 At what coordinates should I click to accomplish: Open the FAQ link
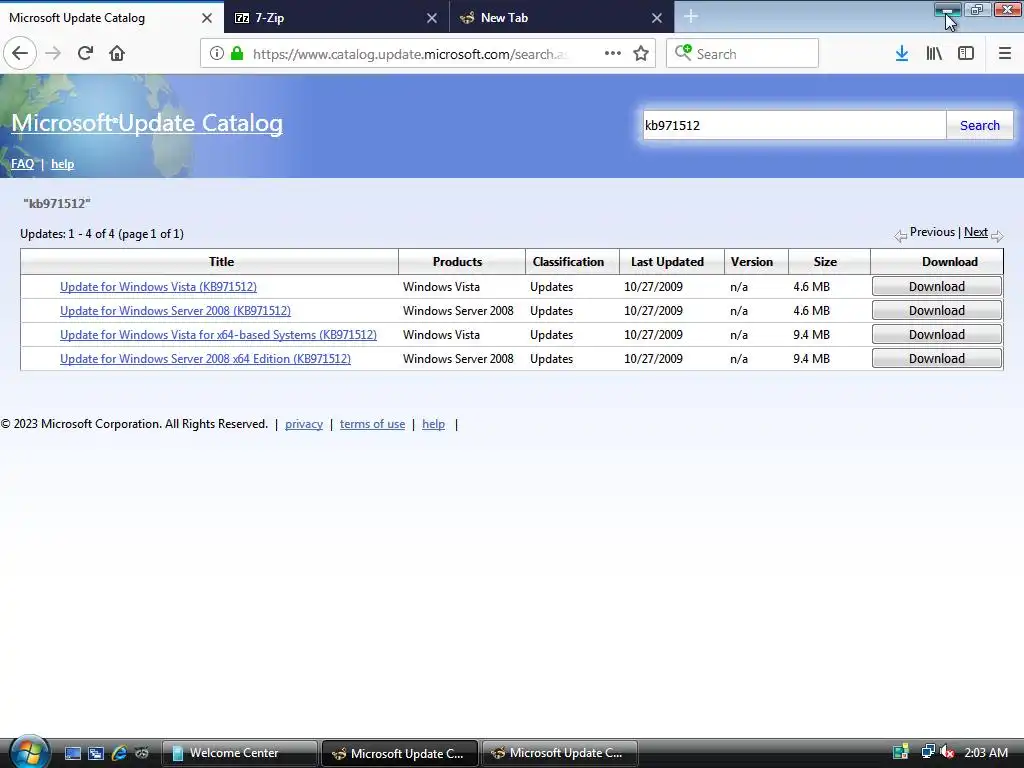tap(22, 164)
